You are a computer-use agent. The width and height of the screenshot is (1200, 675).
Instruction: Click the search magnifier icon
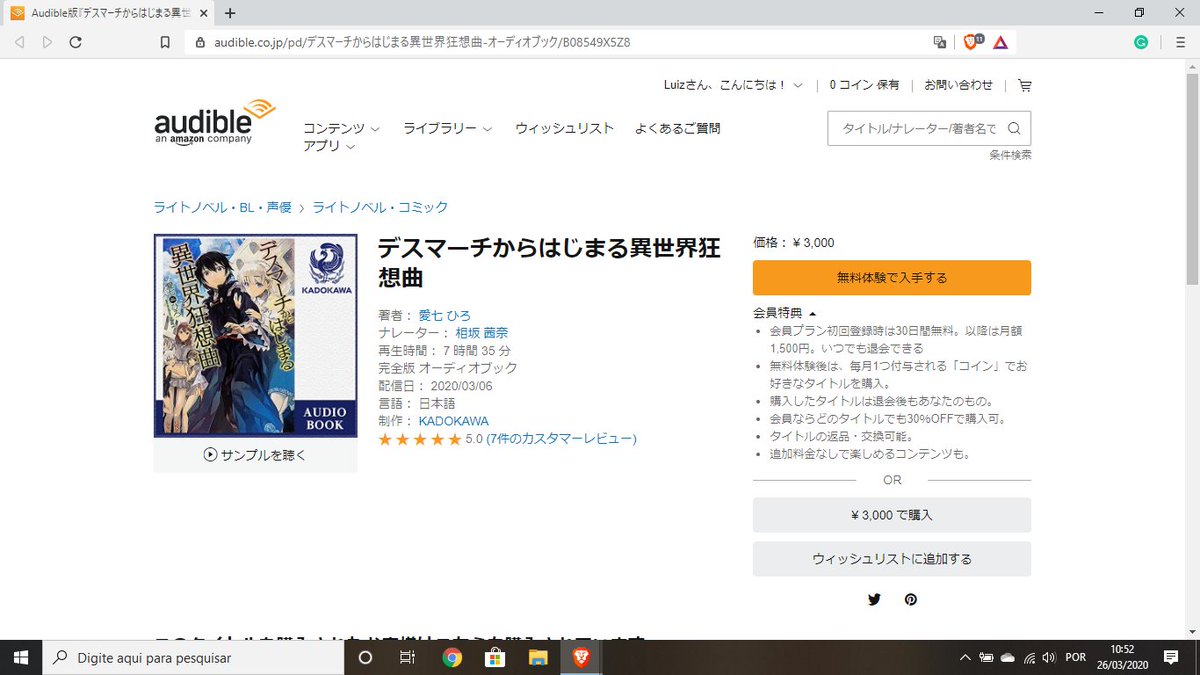coord(1014,128)
